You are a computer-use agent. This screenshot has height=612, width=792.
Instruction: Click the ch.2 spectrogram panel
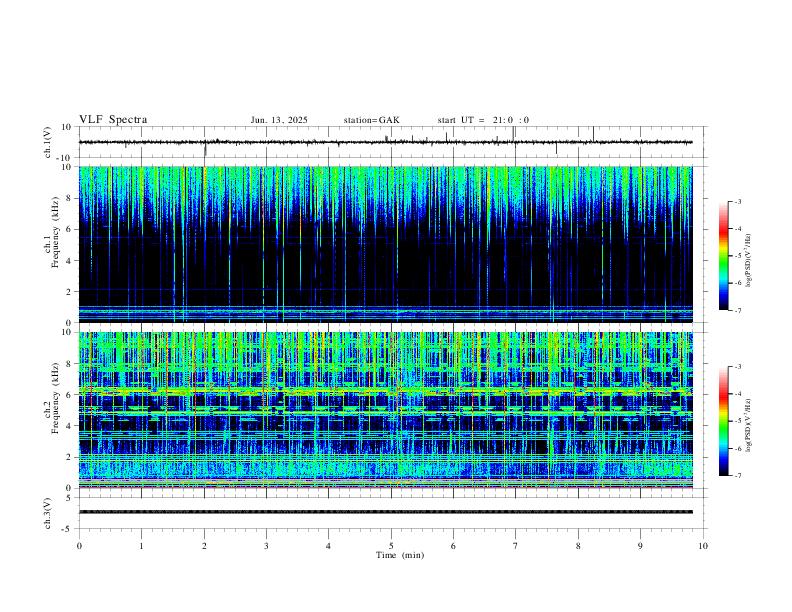point(385,410)
